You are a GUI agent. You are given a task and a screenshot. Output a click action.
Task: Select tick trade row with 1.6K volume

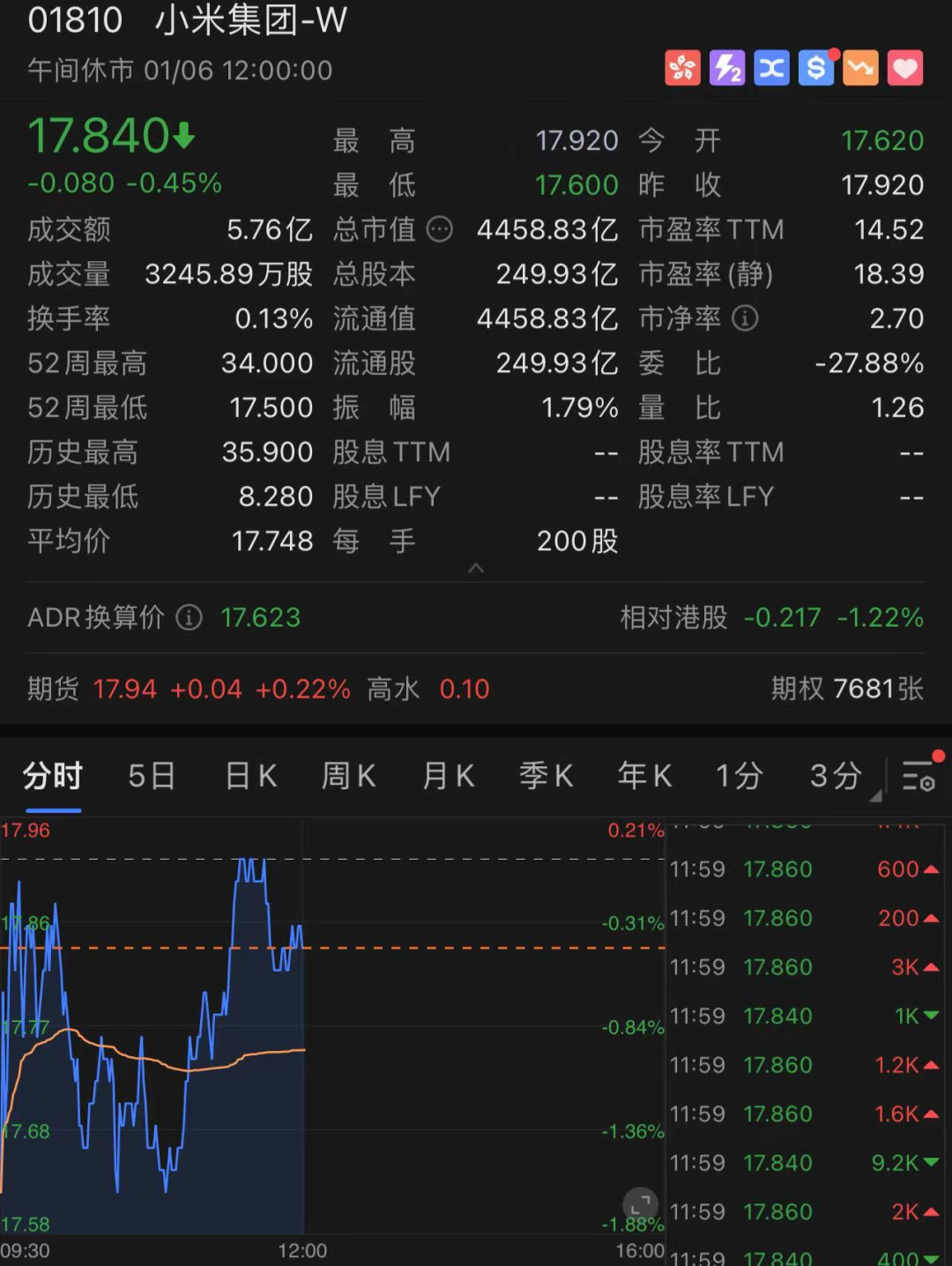[x=805, y=1114]
